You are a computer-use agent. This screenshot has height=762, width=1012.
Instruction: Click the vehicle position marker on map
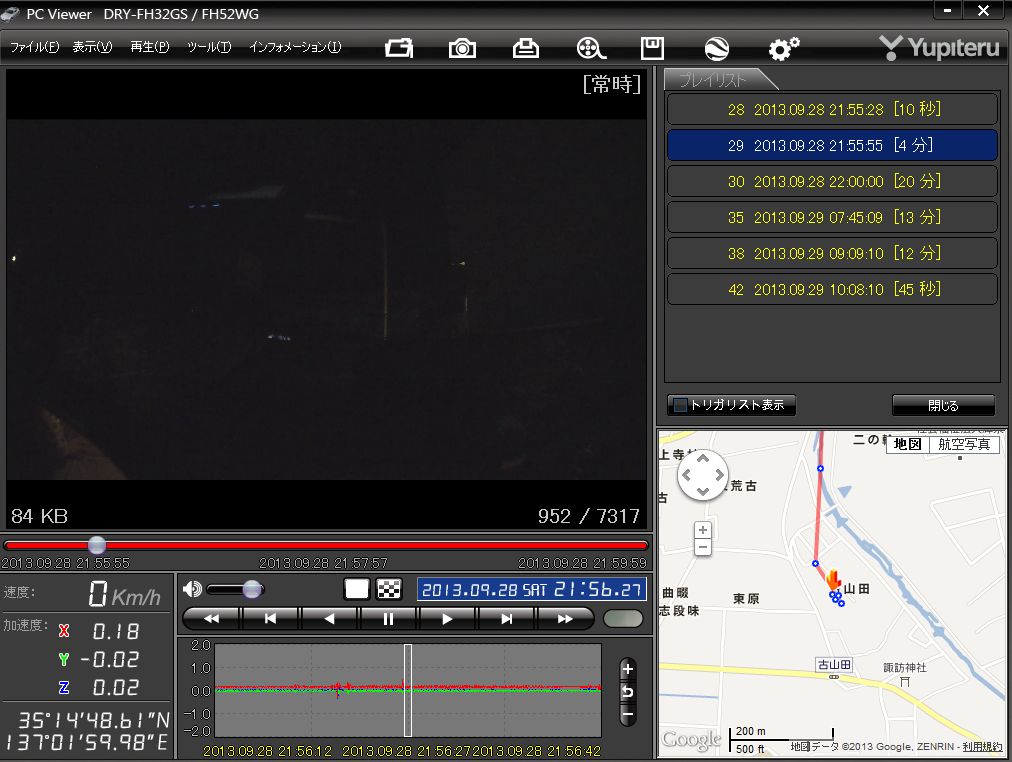833,579
